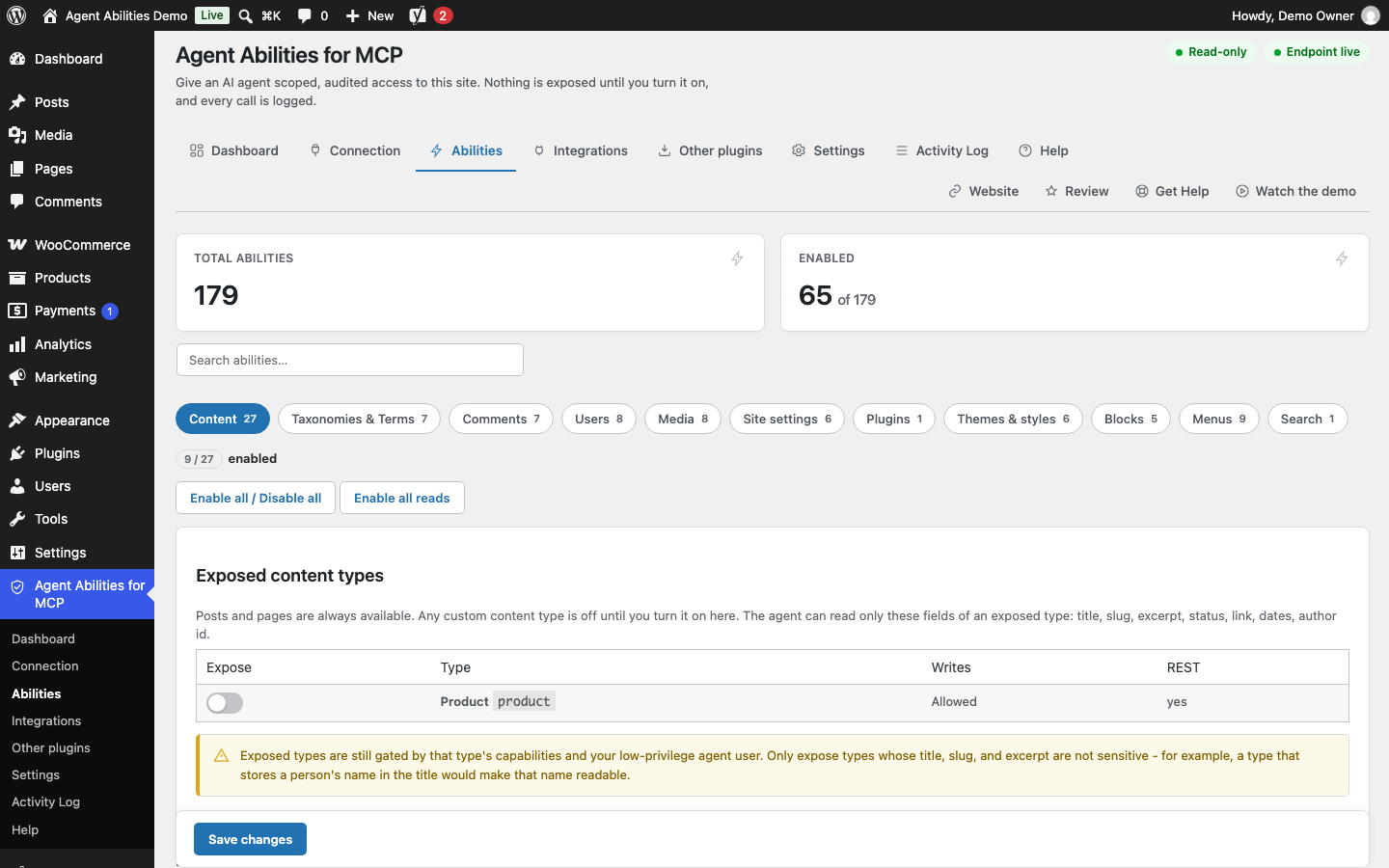Click the Demo Owner avatar icon
Screen dimensions: 1389x868
1371,15
